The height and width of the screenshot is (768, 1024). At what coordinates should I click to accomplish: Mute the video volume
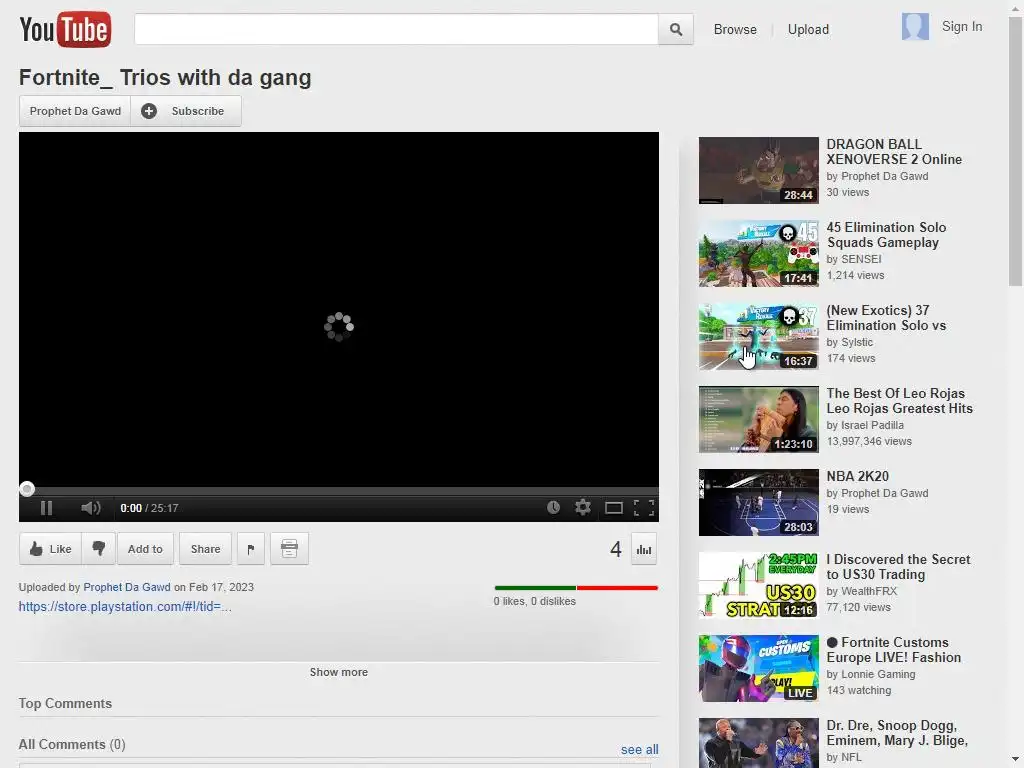[90, 507]
